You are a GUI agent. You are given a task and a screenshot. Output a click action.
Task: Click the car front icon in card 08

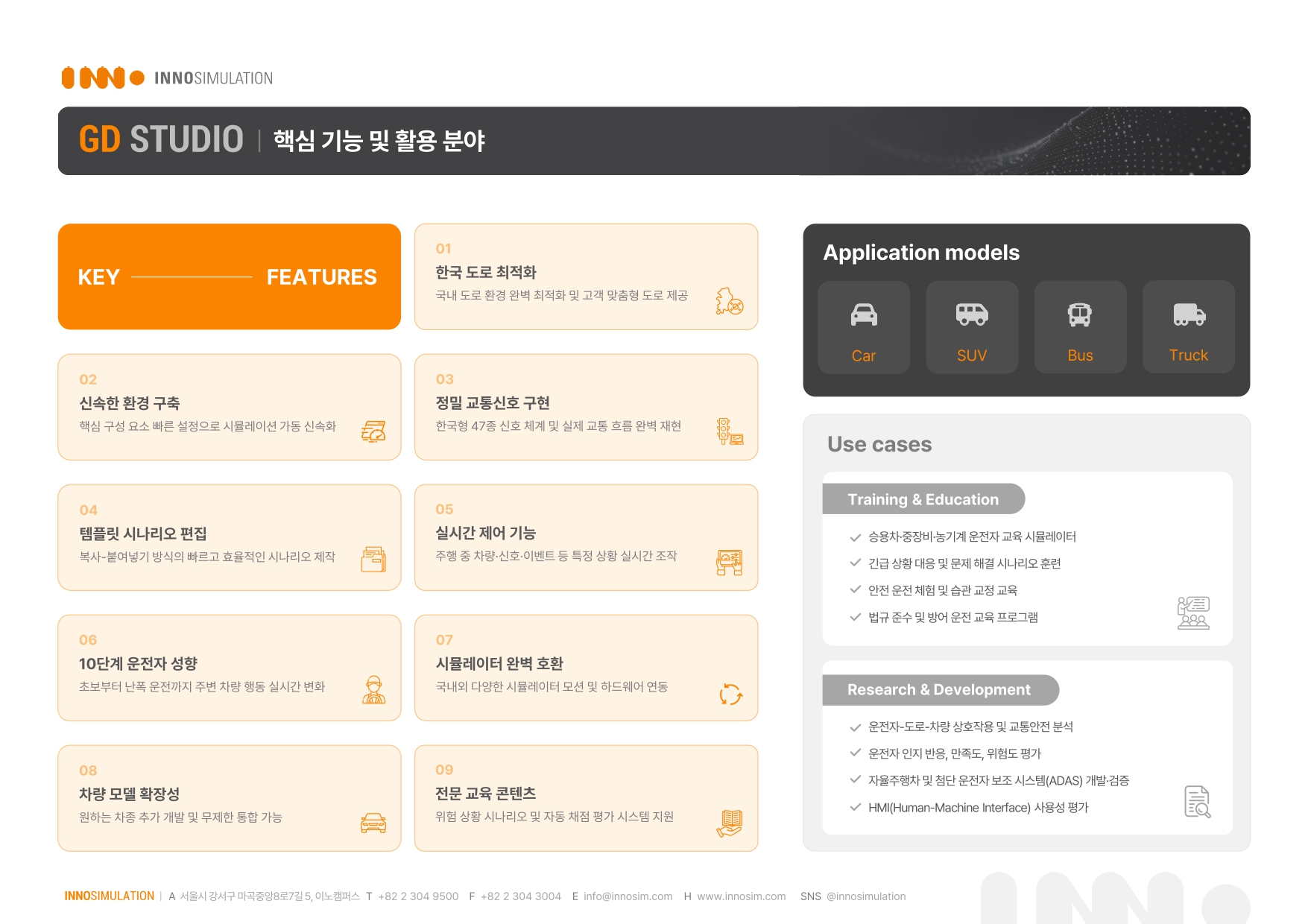click(373, 823)
